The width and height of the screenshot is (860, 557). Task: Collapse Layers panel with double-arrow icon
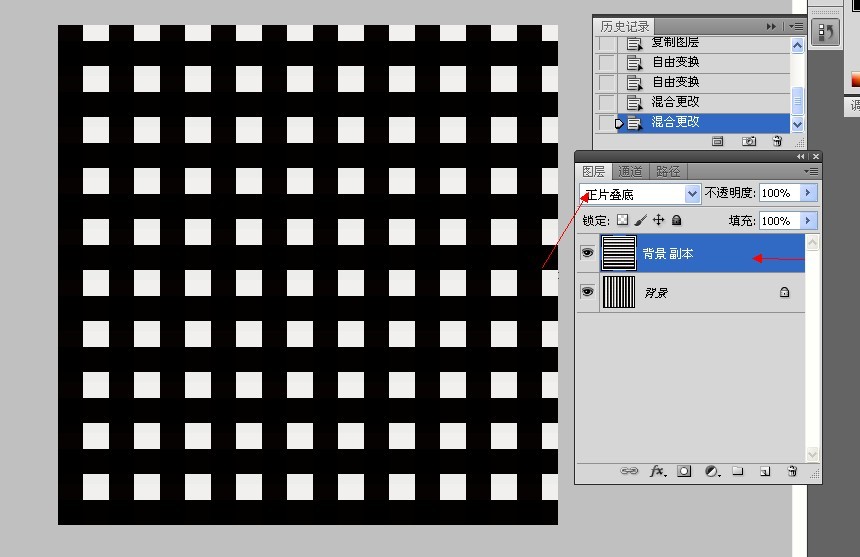[801, 157]
